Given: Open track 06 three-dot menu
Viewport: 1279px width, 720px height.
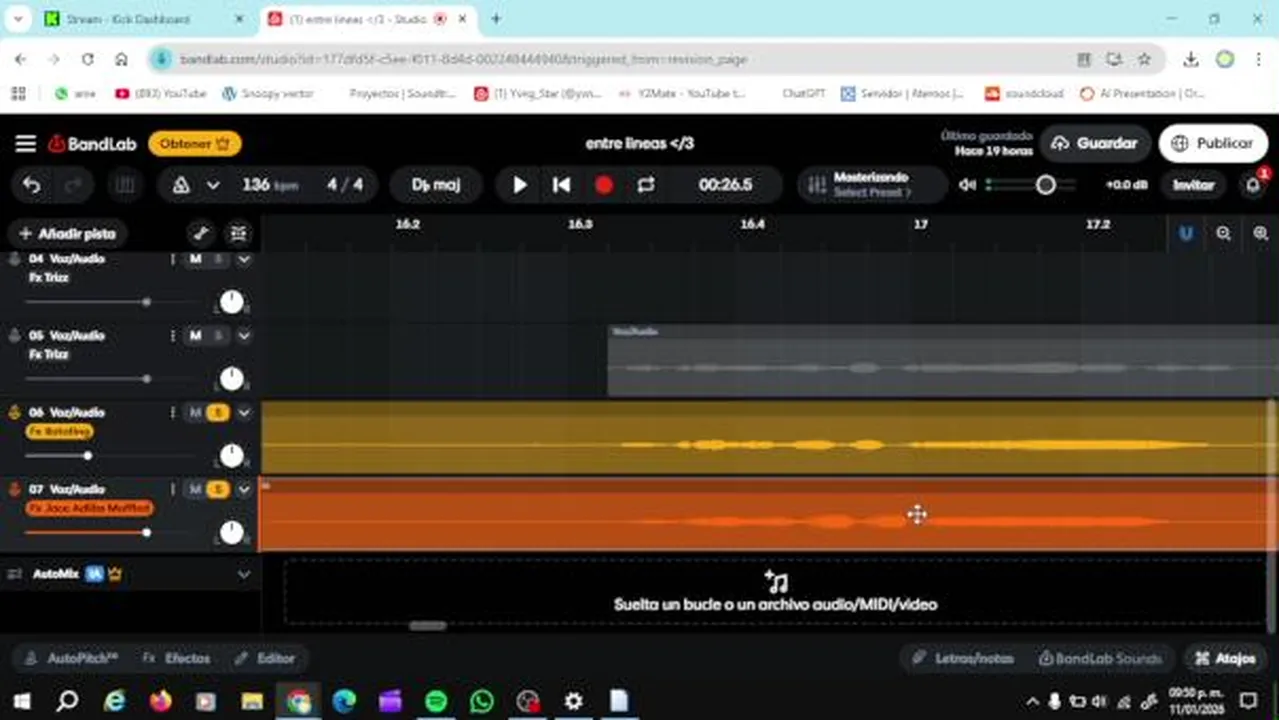Looking at the screenshot, I should pyautogui.click(x=172, y=412).
